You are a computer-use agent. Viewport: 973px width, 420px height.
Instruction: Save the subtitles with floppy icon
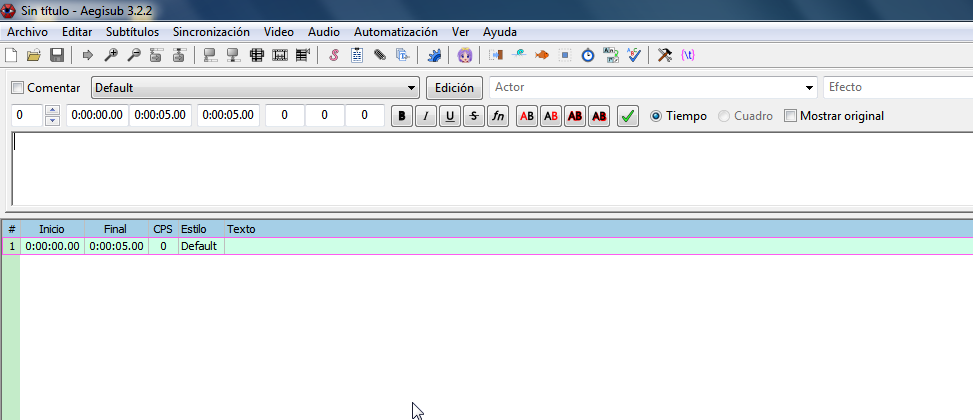click(56, 55)
